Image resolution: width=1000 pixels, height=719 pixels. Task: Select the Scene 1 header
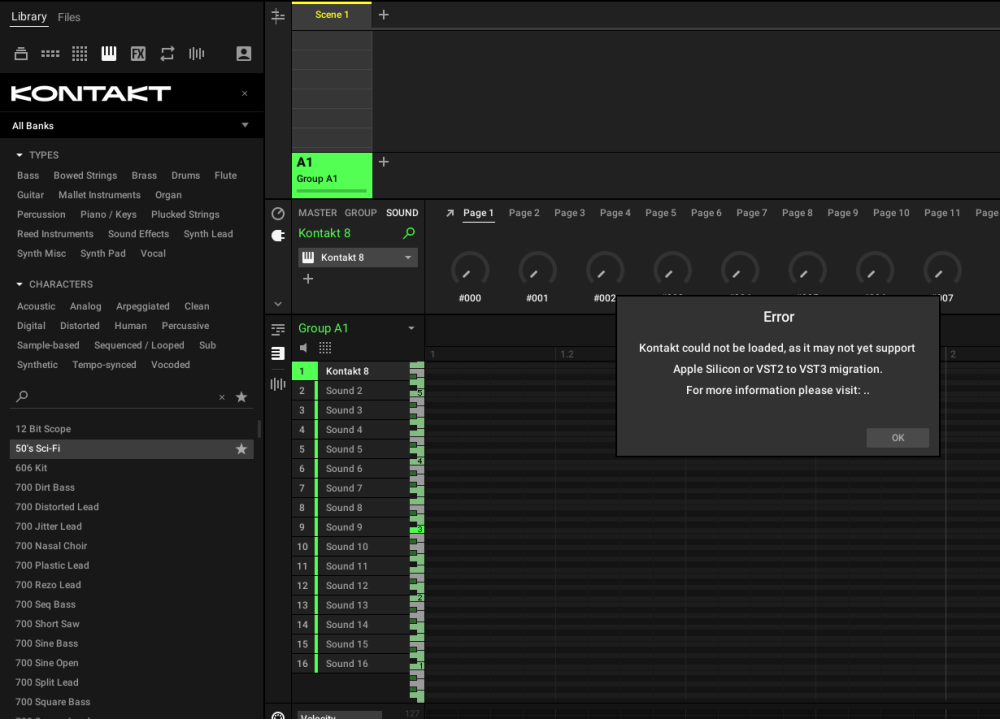tap(332, 15)
